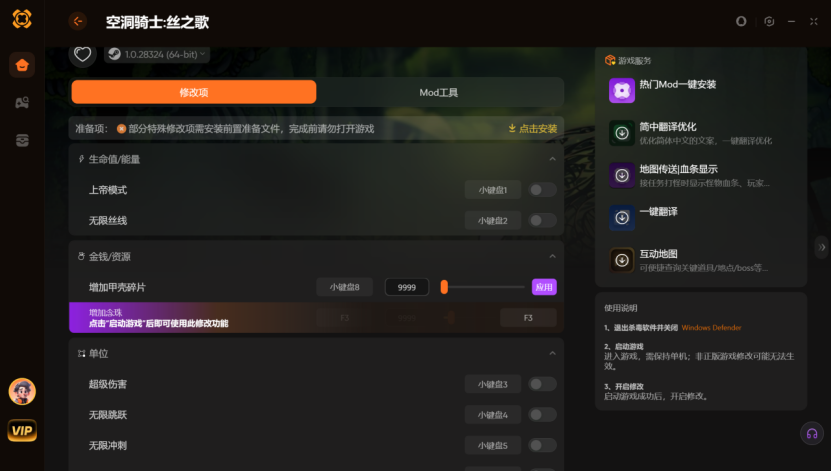Click the 游戏服务 box icon
831x471 pixels.
tap(610, 60)
